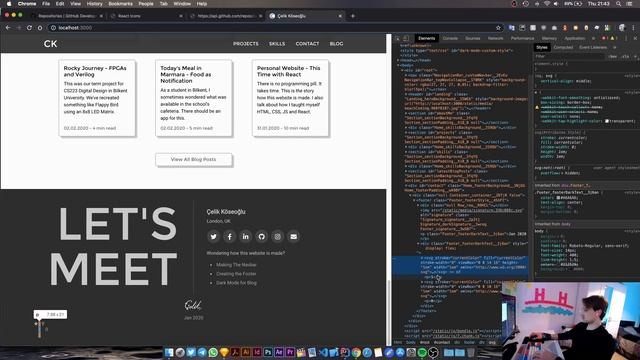The width and height of the screenshot is (640, 360).
Task: Click the #AAAAAA color swatch in Styles
Action: click(x=558, y=198)
